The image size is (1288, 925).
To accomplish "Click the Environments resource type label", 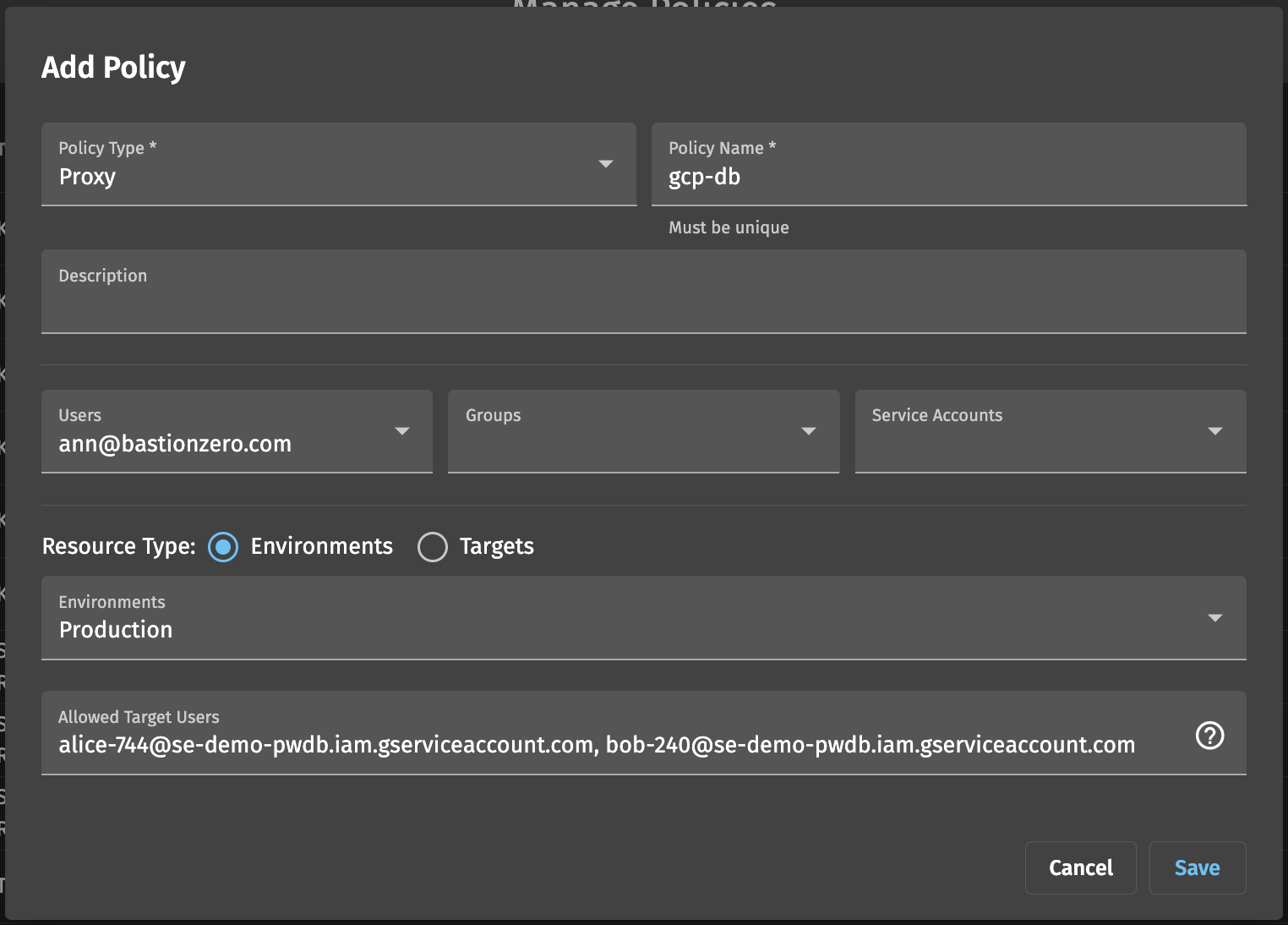I will click(321, 547).
